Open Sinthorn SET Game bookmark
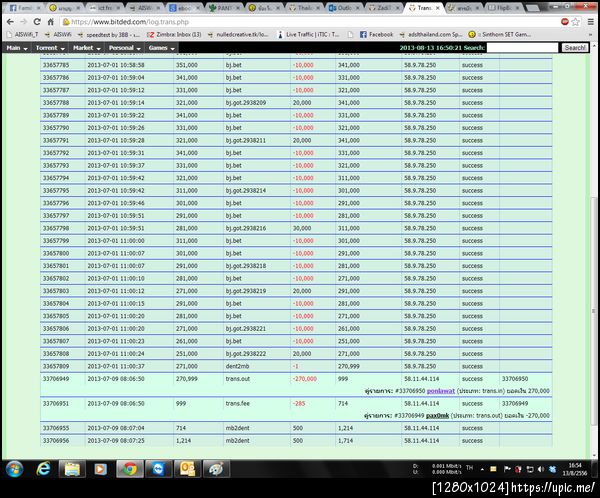Image resolution: width=600 pixels, height=498 pixels. pyautogui.click(x=500, y=34)
